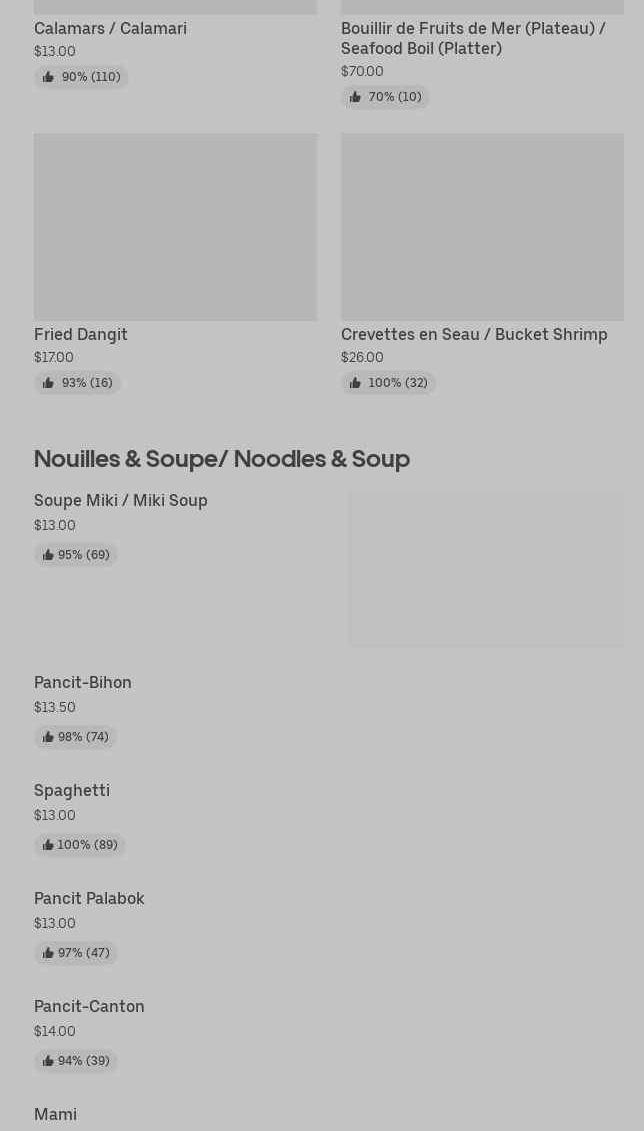Choose Pancit-Bihon from noodles list
Image resolution: width=644 pixels, height=1131 pixels.
(x=83, y=682)
